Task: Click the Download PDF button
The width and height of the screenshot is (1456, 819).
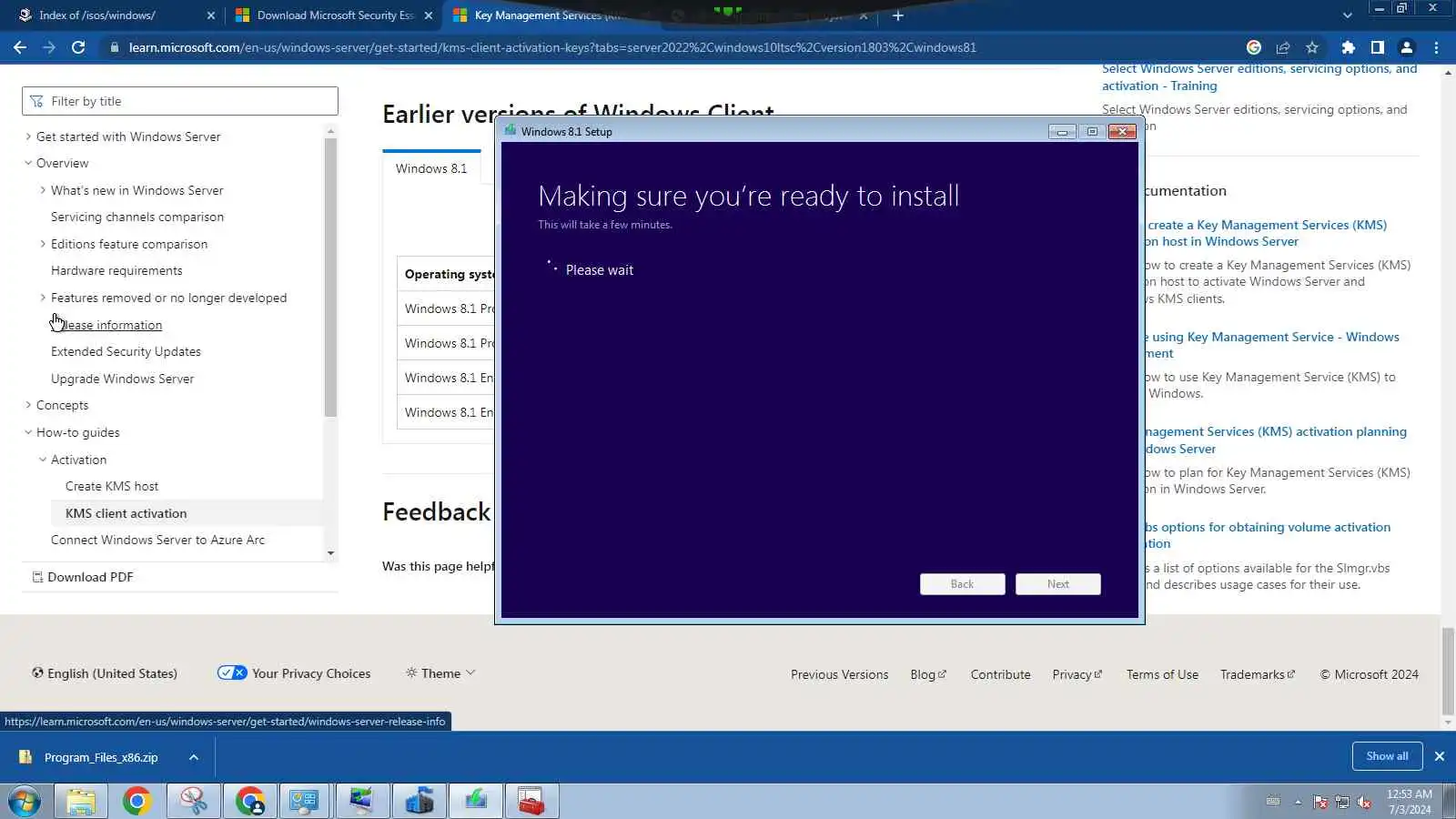Action: click(x=83, y=577)
